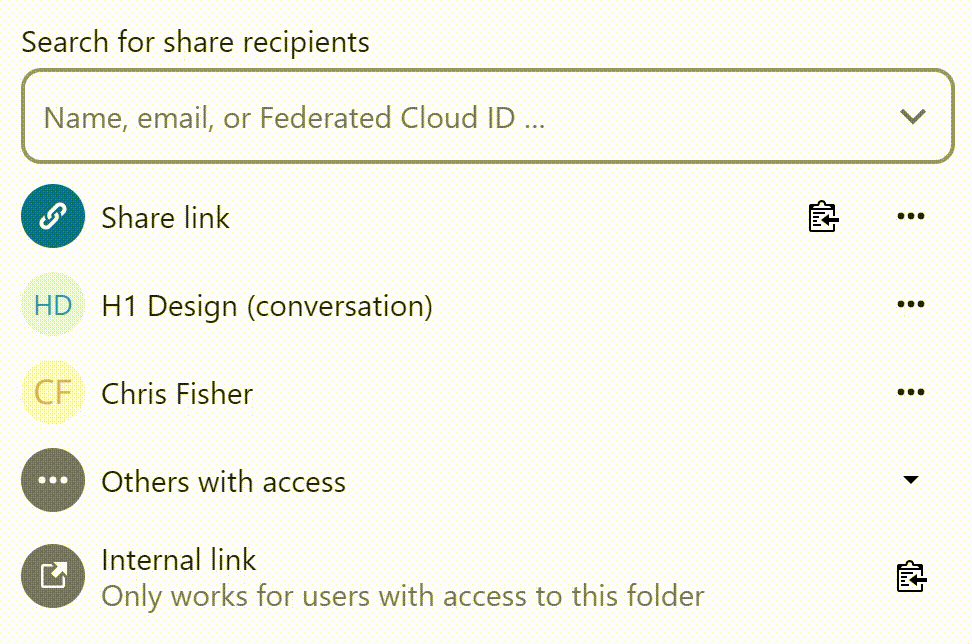Click the Others with access row
This screenshot has height=644, width=972.
(222, 481)
